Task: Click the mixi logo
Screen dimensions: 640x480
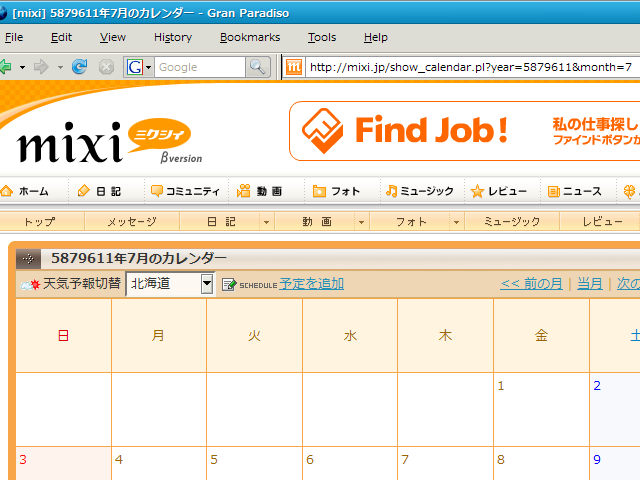Action: point(109,141)
